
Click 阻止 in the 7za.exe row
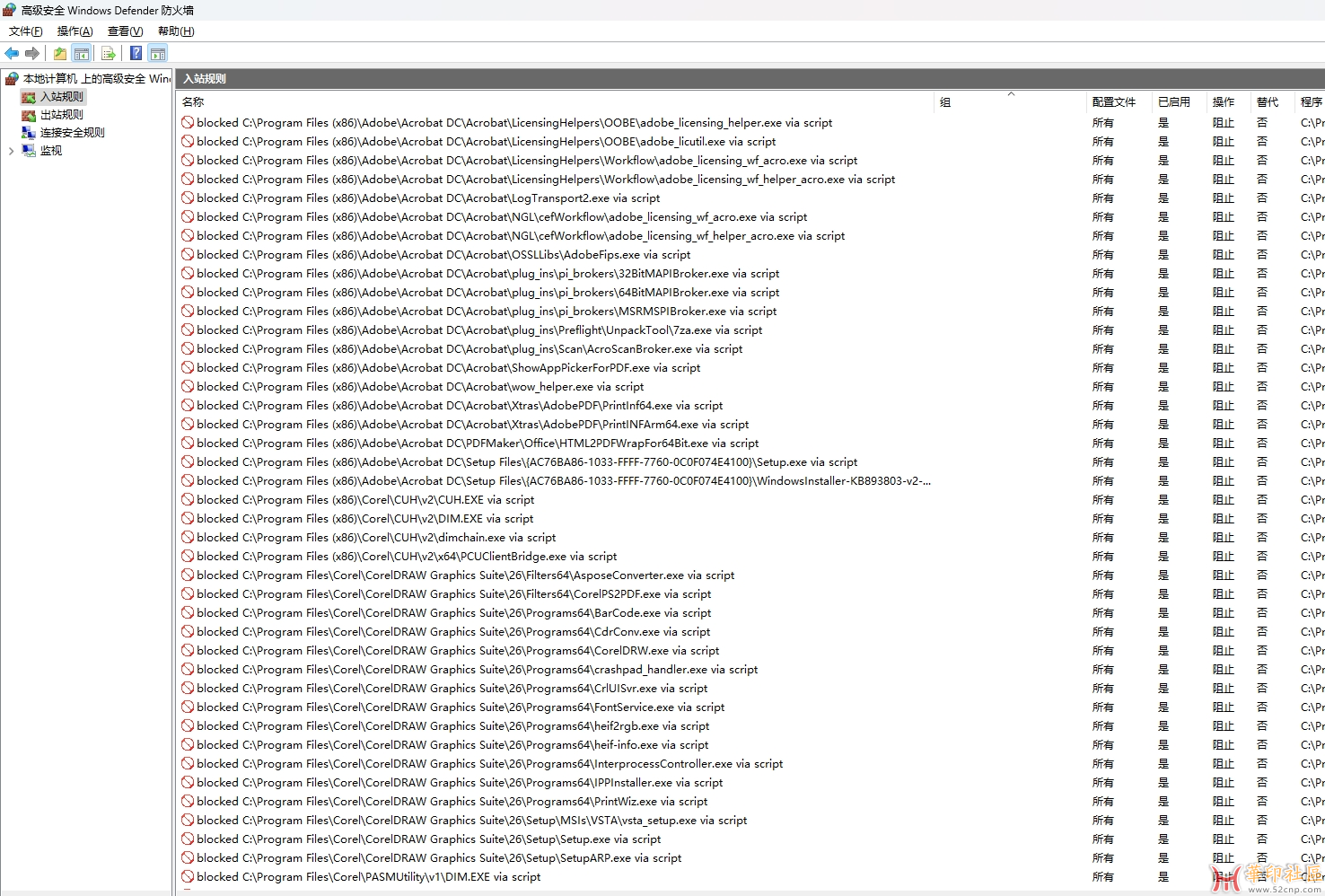(1223, 329)
